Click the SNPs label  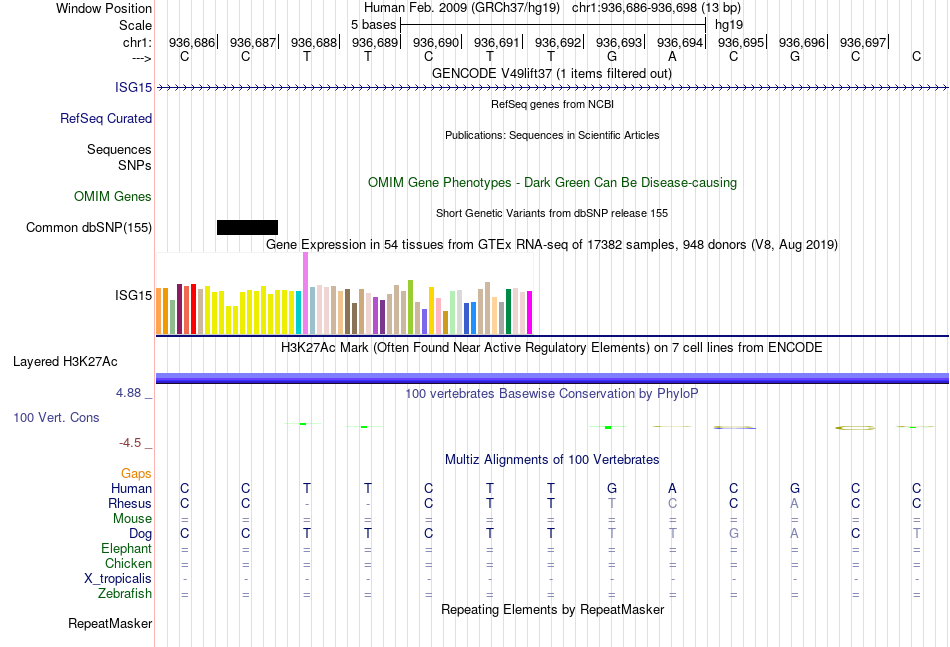[x=135, y=165]
